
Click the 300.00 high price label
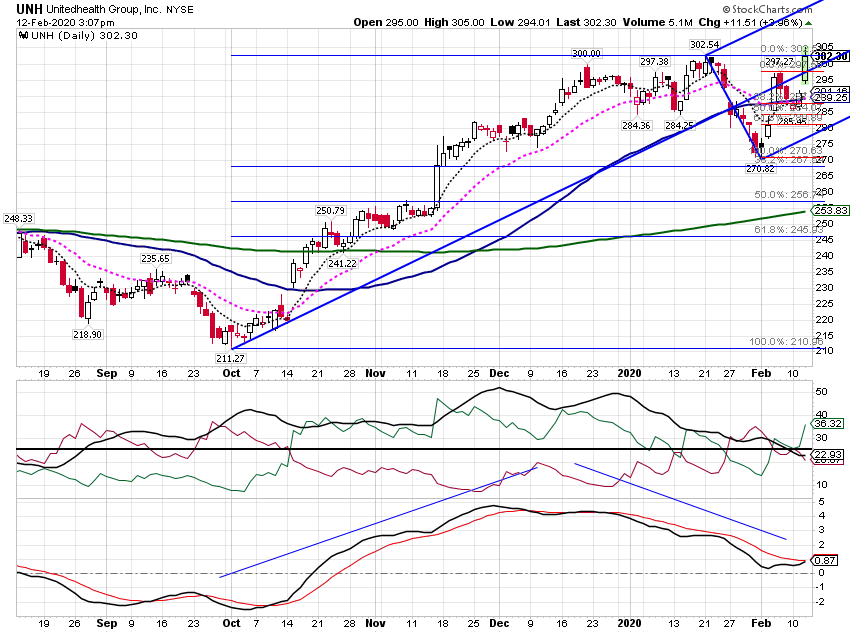click(587, 53)
